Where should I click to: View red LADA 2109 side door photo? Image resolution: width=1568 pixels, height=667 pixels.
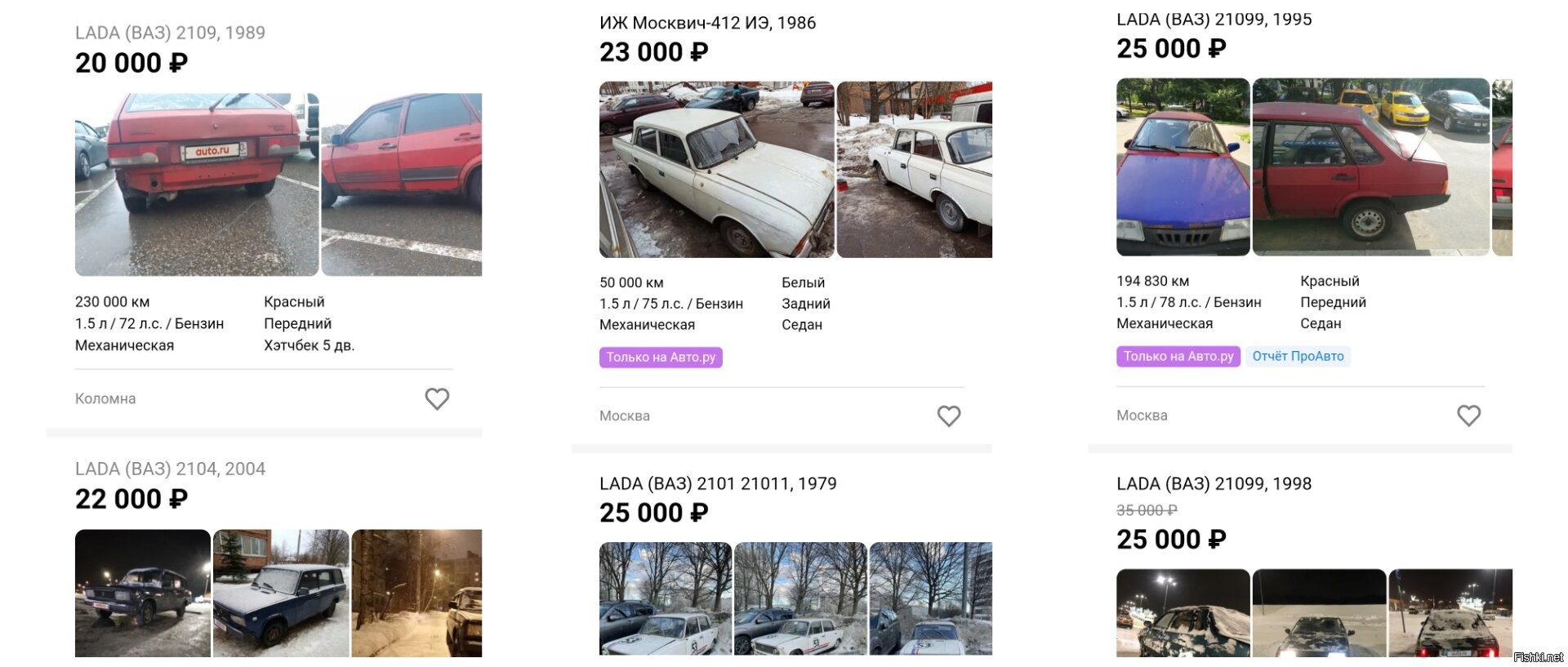coord(401,185)
